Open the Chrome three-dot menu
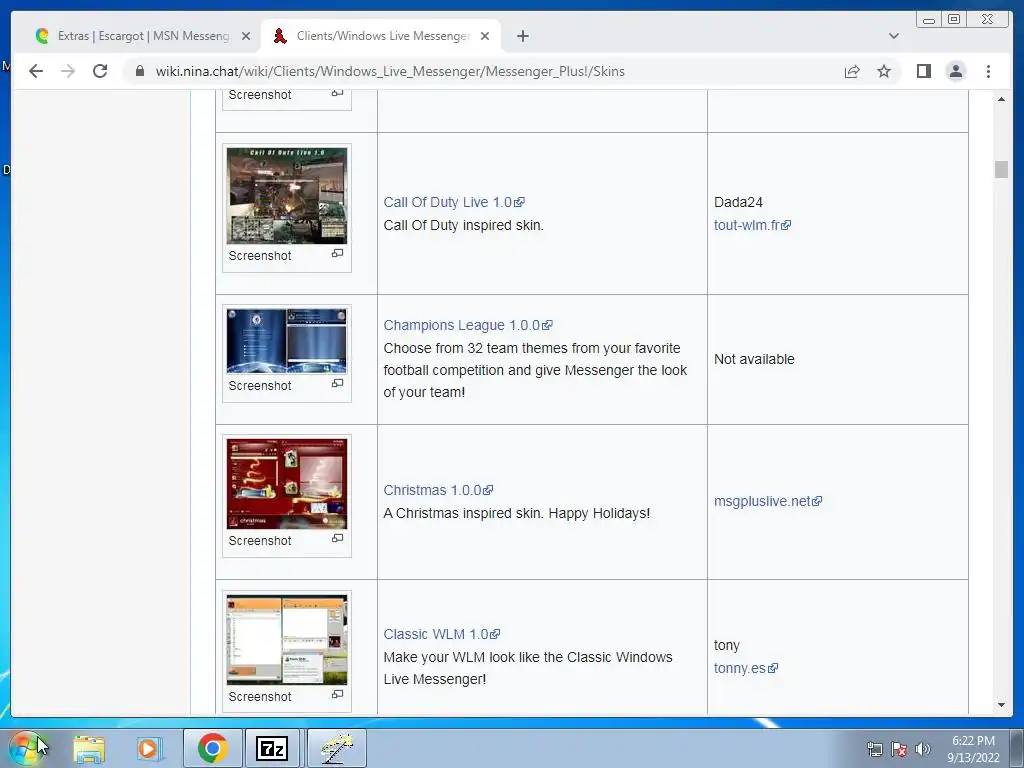This screenshot has width=1024, height=768. pos(988,71)
